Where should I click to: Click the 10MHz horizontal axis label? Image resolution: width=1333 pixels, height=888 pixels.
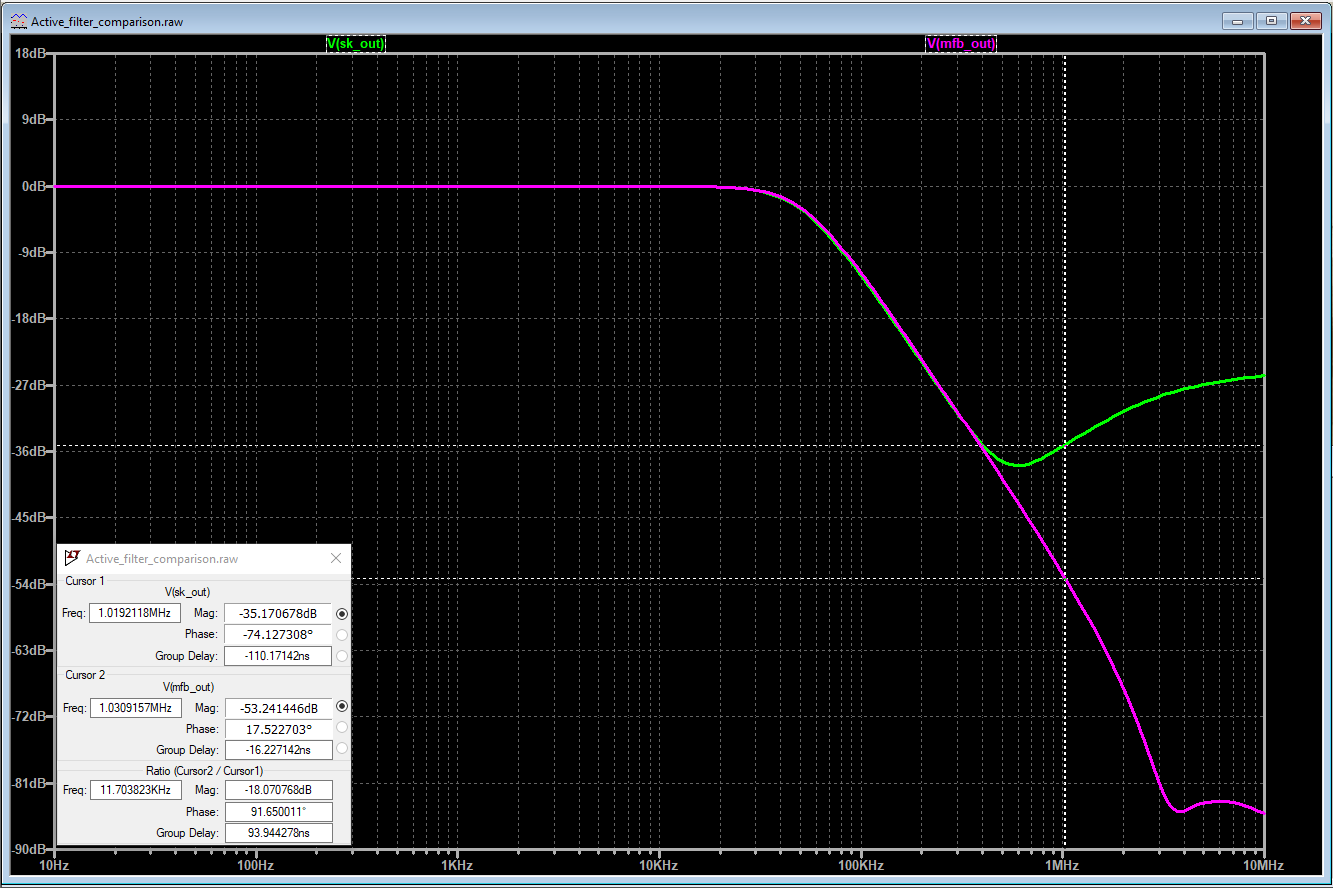point(1263,865)
